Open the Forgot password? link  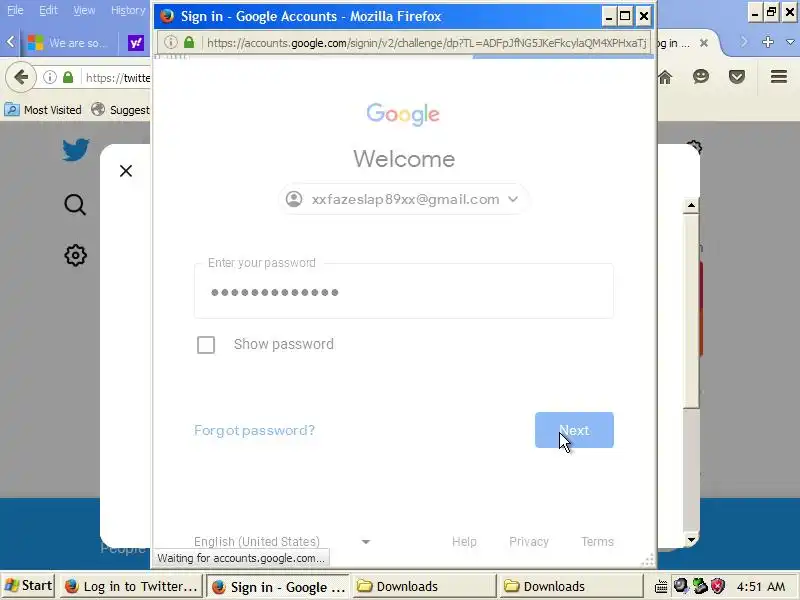[254, 430]
